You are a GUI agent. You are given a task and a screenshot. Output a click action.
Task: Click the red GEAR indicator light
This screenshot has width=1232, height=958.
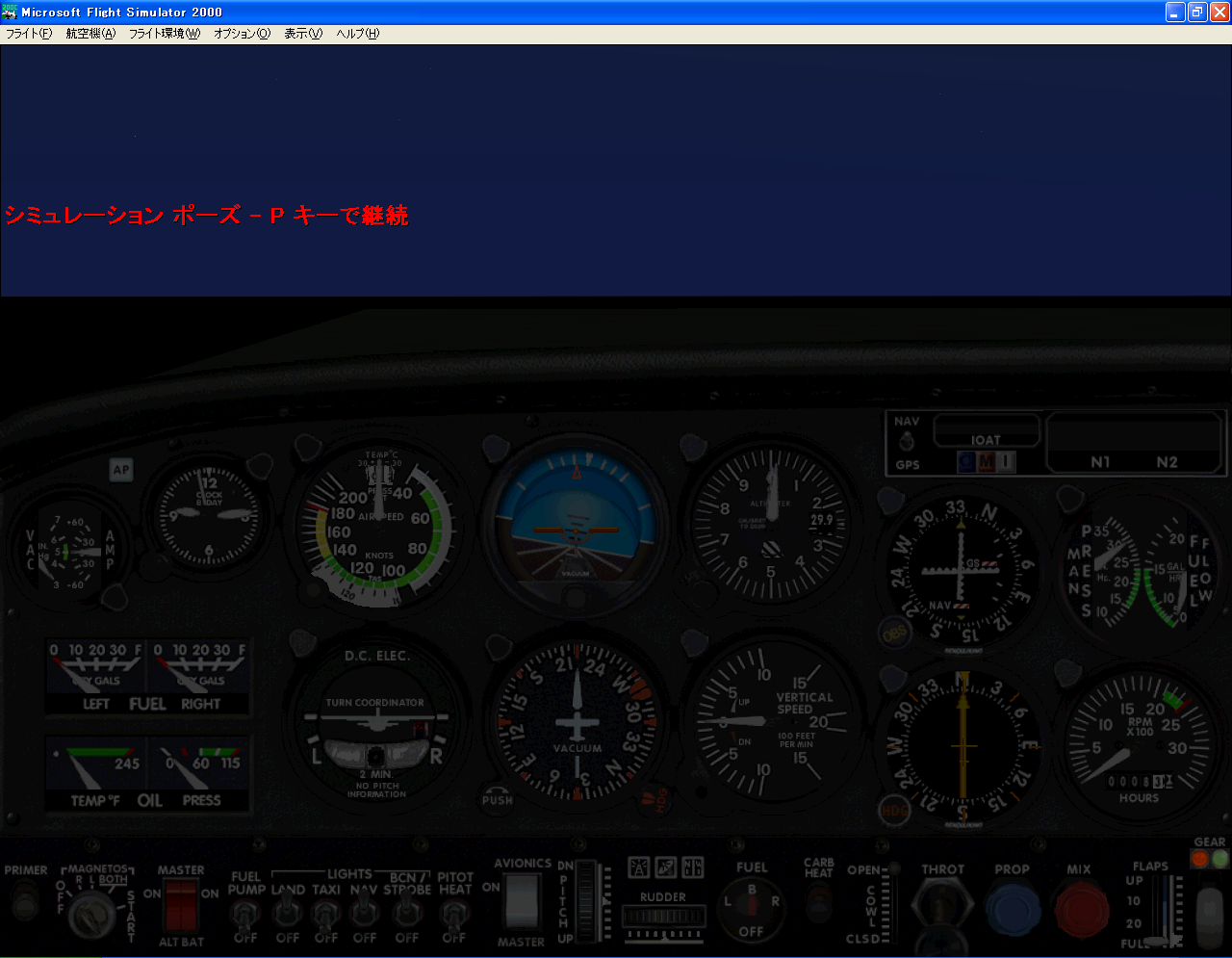pos(1199,859)
